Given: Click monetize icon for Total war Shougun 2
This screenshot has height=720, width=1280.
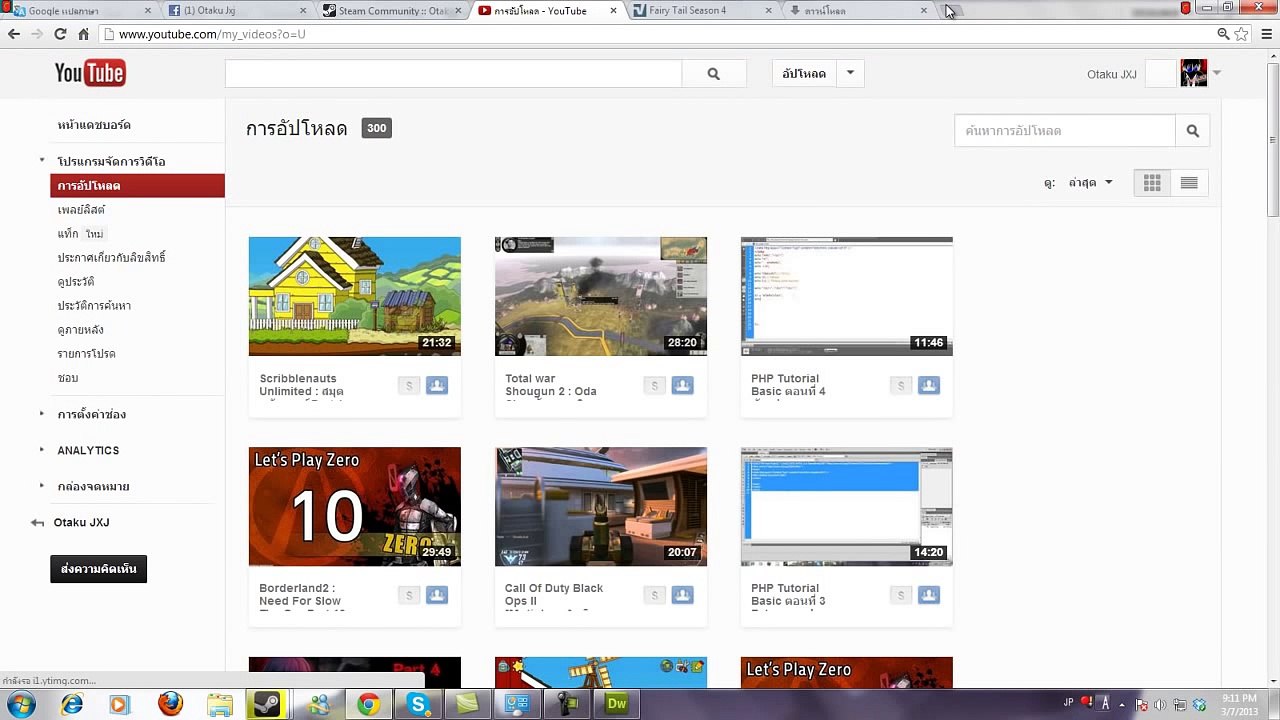Looking at the screenshot, I should click(x=655, y=385).
